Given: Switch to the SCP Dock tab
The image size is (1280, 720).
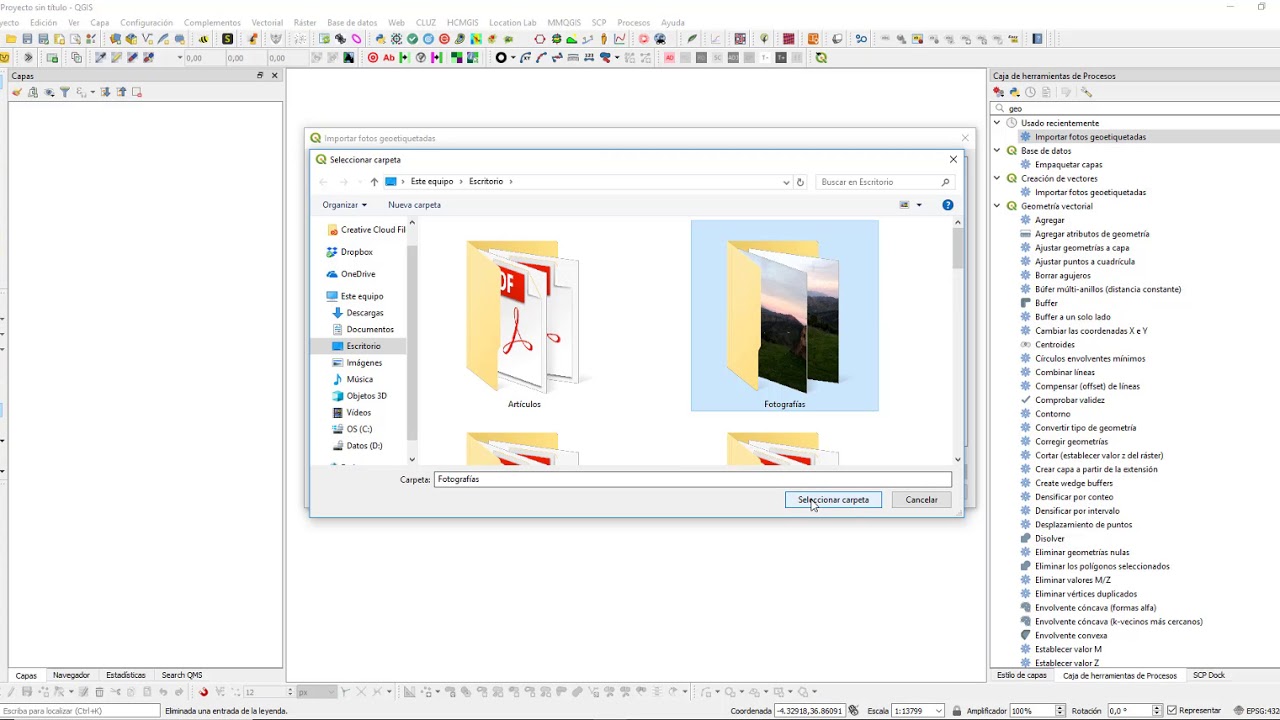Looking at the screenshot, I should coord(1208,675).
